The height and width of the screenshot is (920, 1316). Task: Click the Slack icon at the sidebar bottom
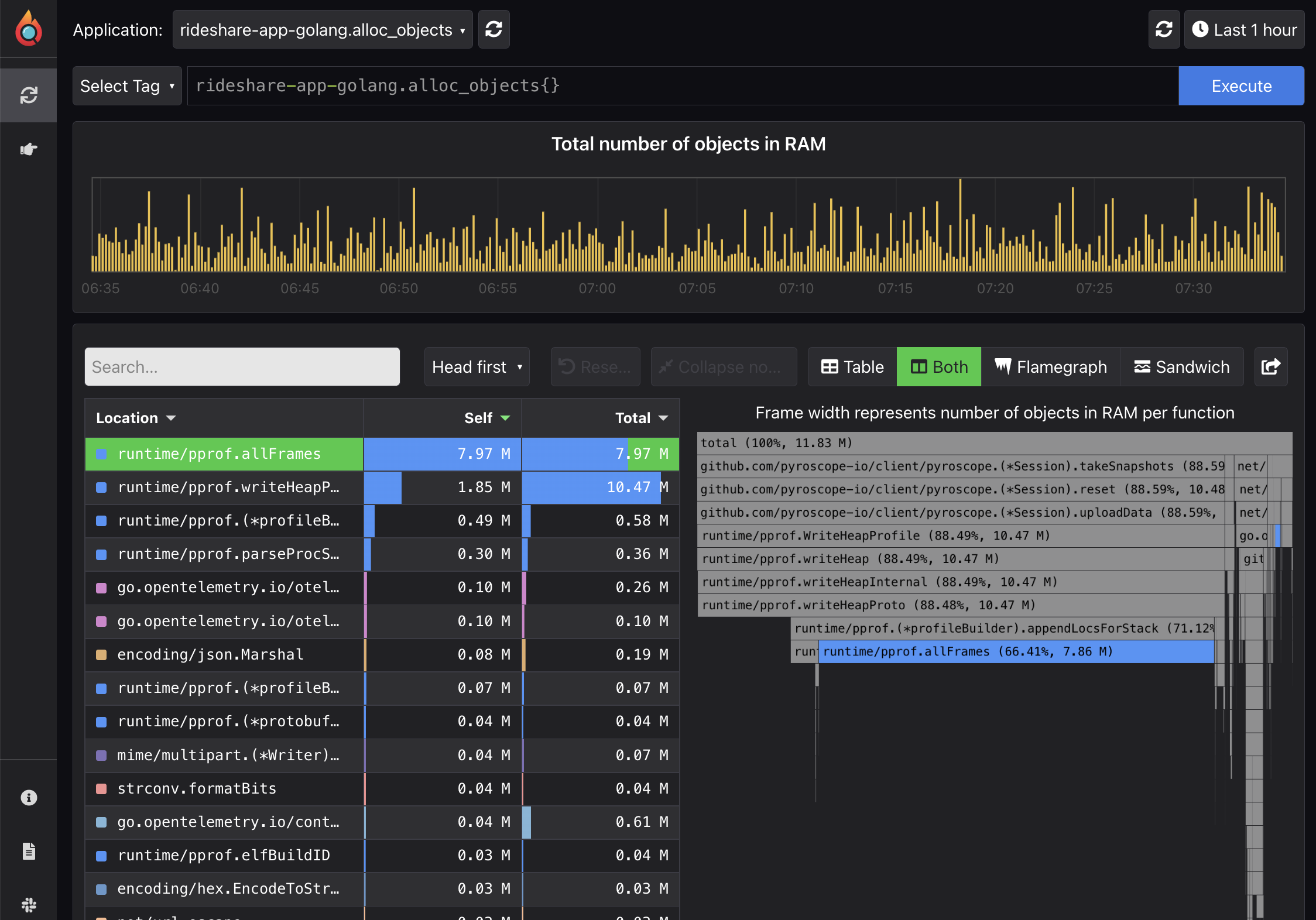coord(28,905)
